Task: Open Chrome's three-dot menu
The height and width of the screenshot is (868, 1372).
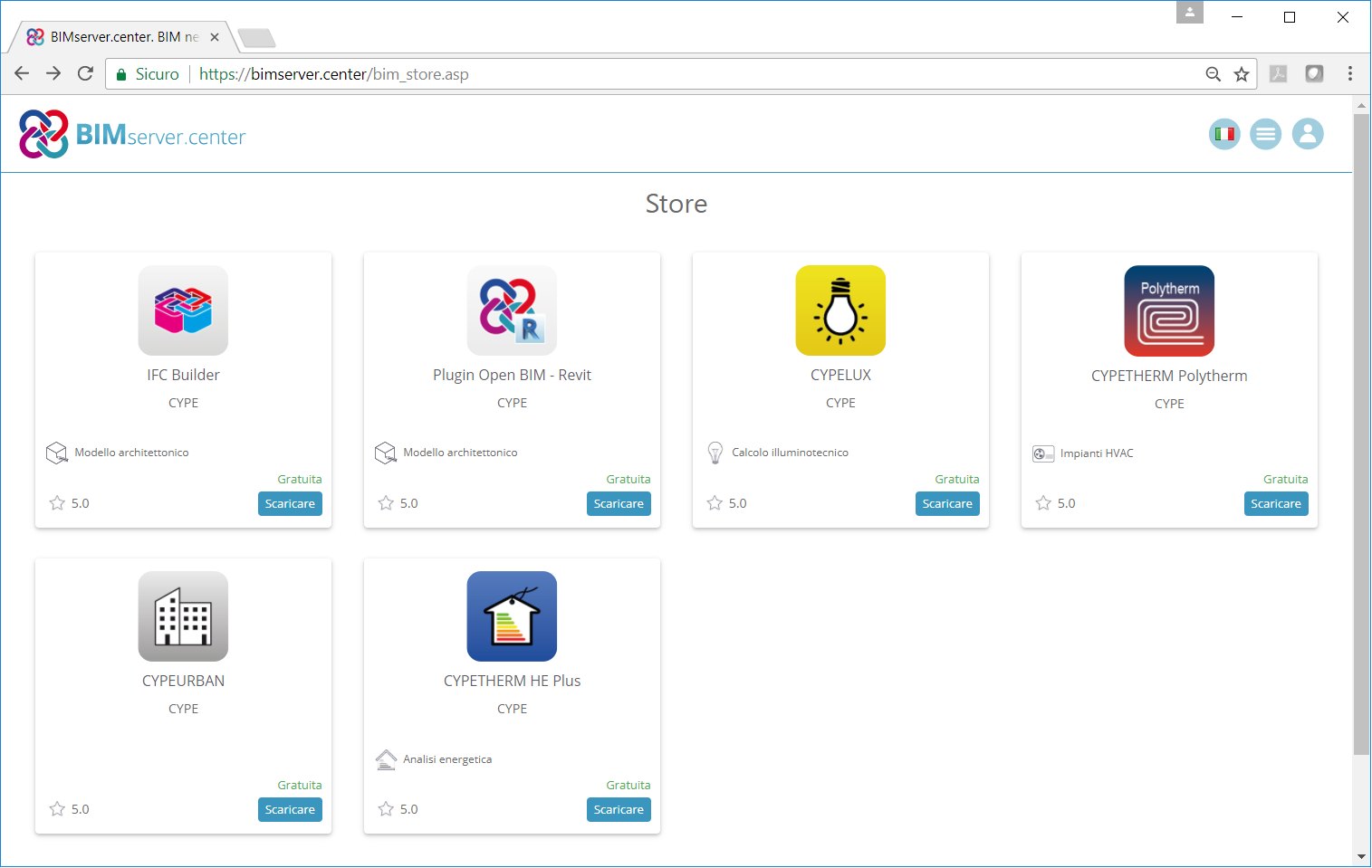Action: click(1349, 74)
